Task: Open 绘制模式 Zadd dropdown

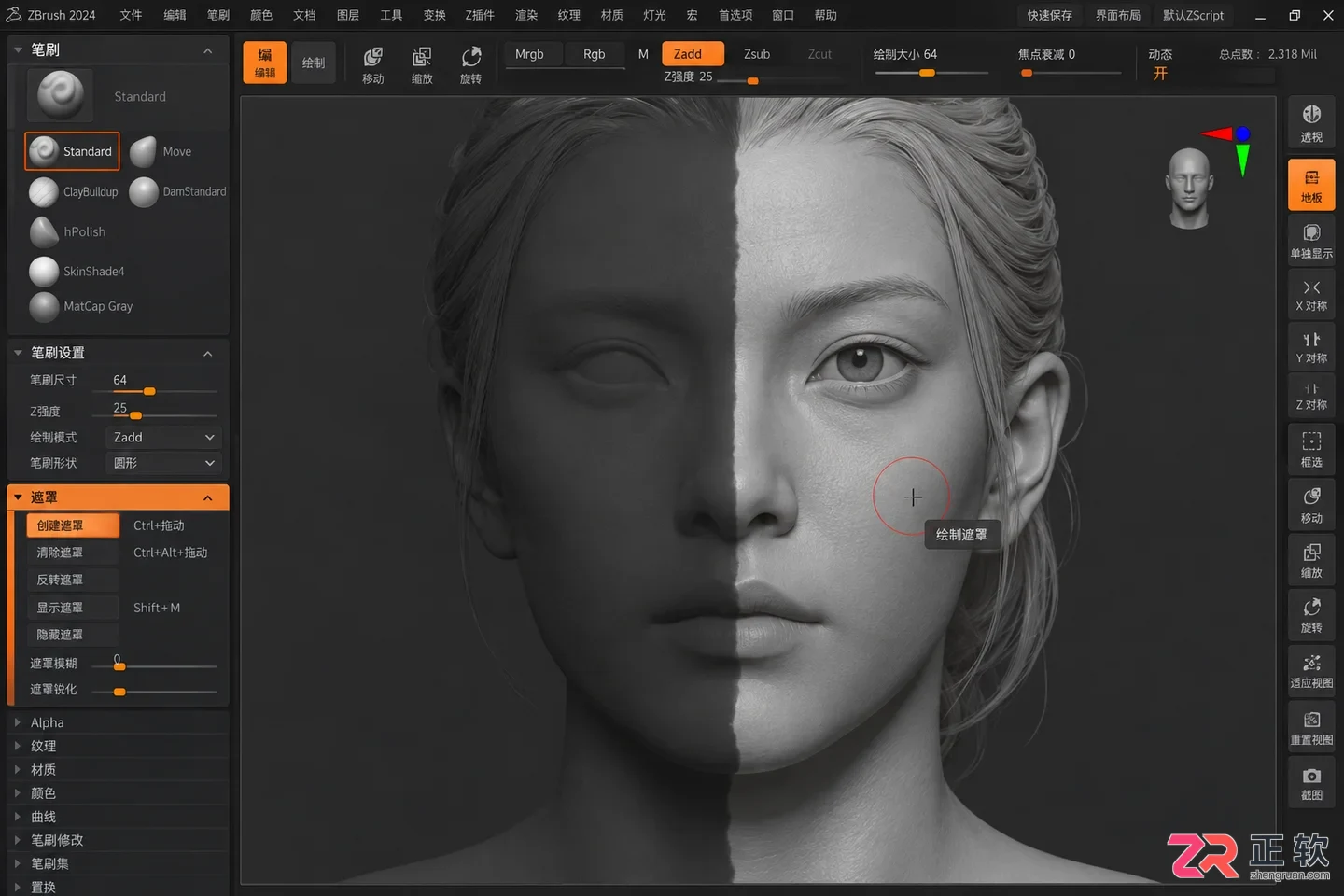Action: (x=164, y=437)
